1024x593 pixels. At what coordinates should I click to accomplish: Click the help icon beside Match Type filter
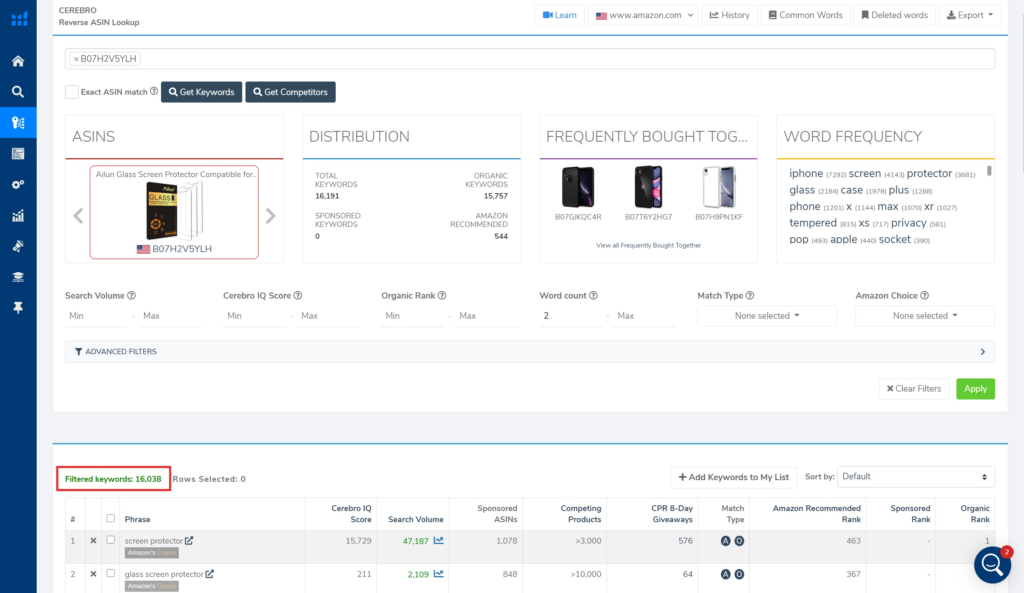[x=750, y=295]
